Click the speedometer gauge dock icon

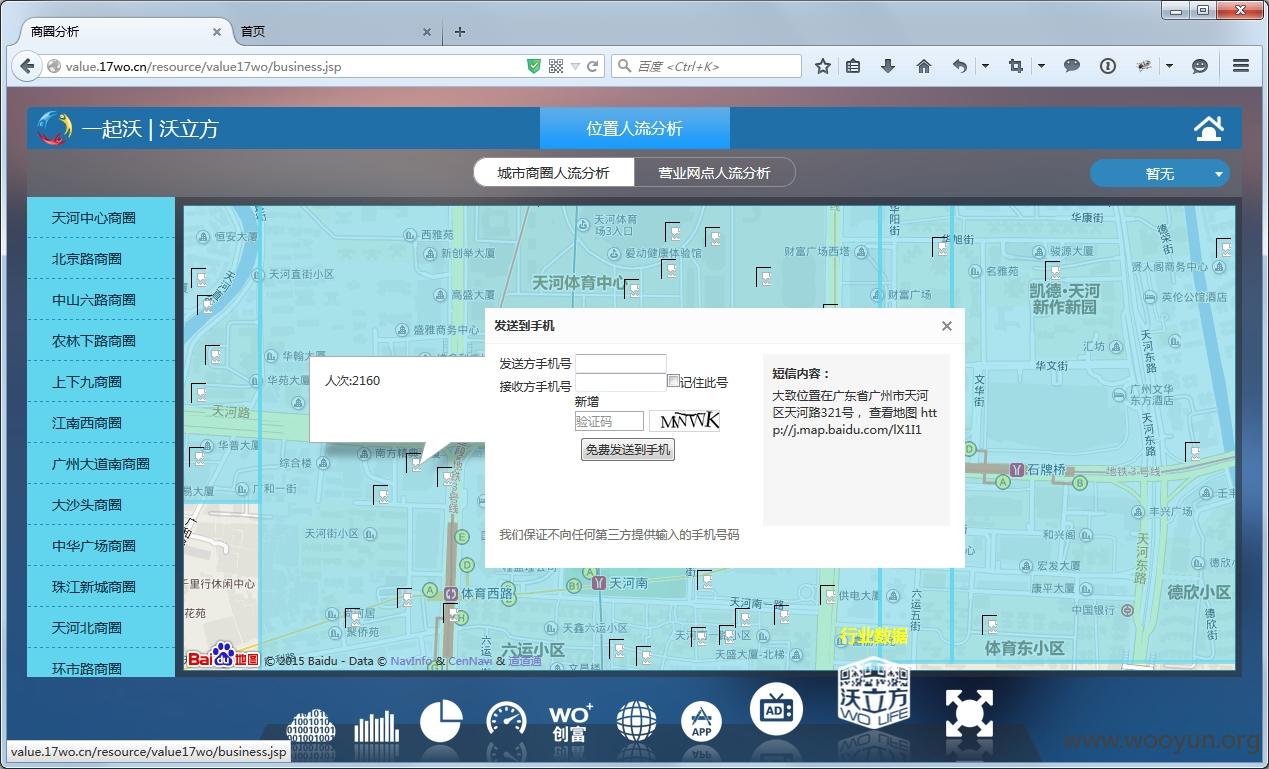pos(506,722)
